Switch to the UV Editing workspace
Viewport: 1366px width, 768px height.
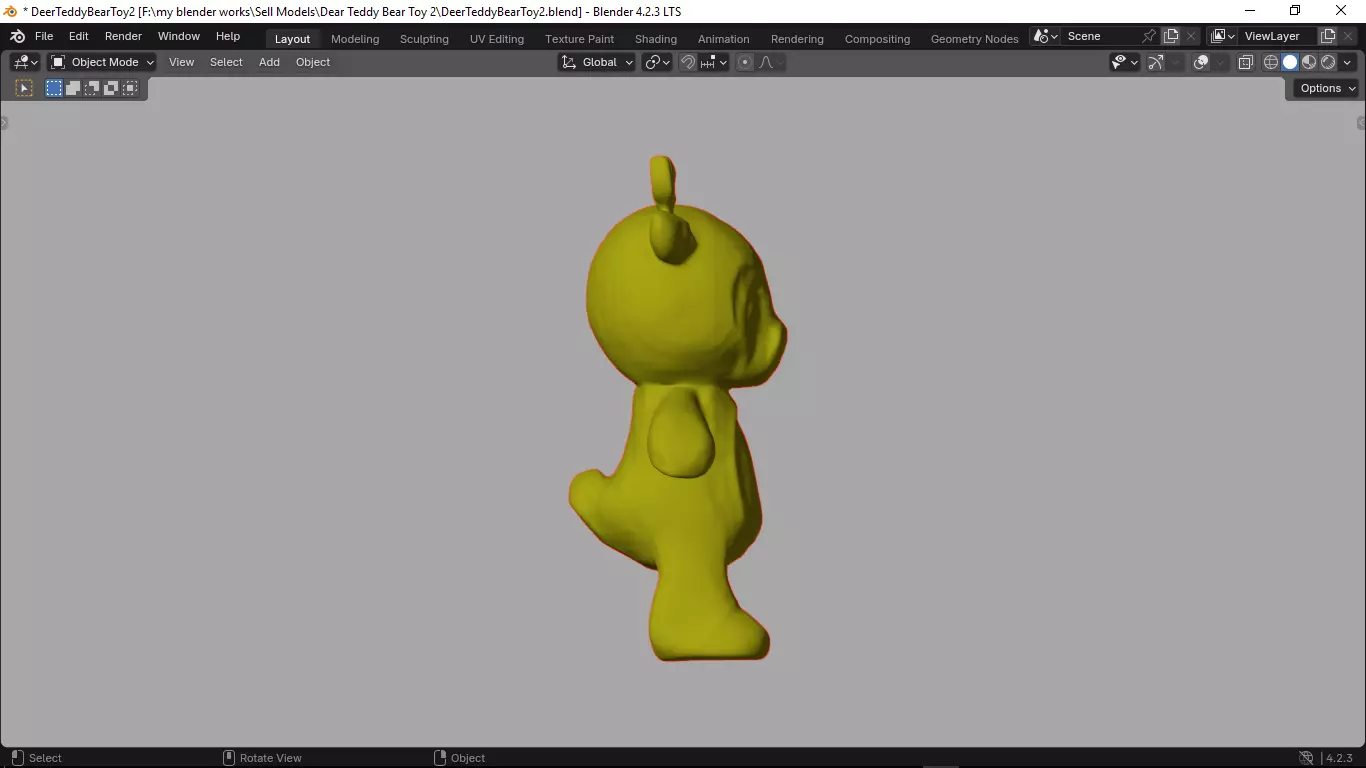coord(497,39)
